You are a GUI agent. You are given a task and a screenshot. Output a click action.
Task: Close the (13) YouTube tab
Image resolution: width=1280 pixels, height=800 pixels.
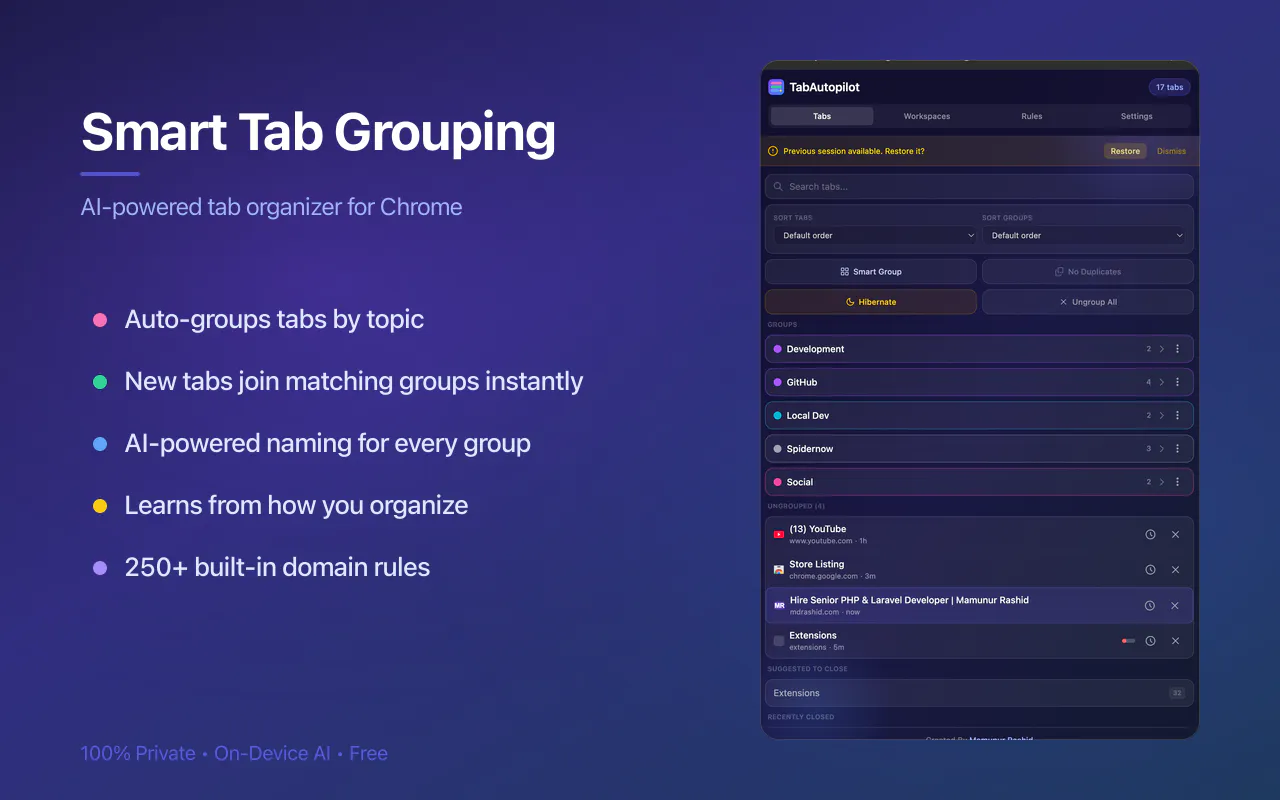point(1175,534)
